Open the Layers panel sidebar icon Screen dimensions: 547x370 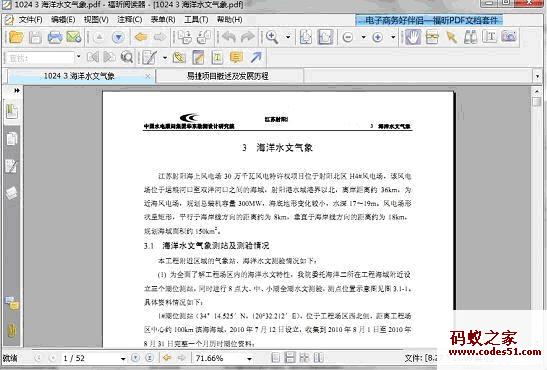[12, 192]
